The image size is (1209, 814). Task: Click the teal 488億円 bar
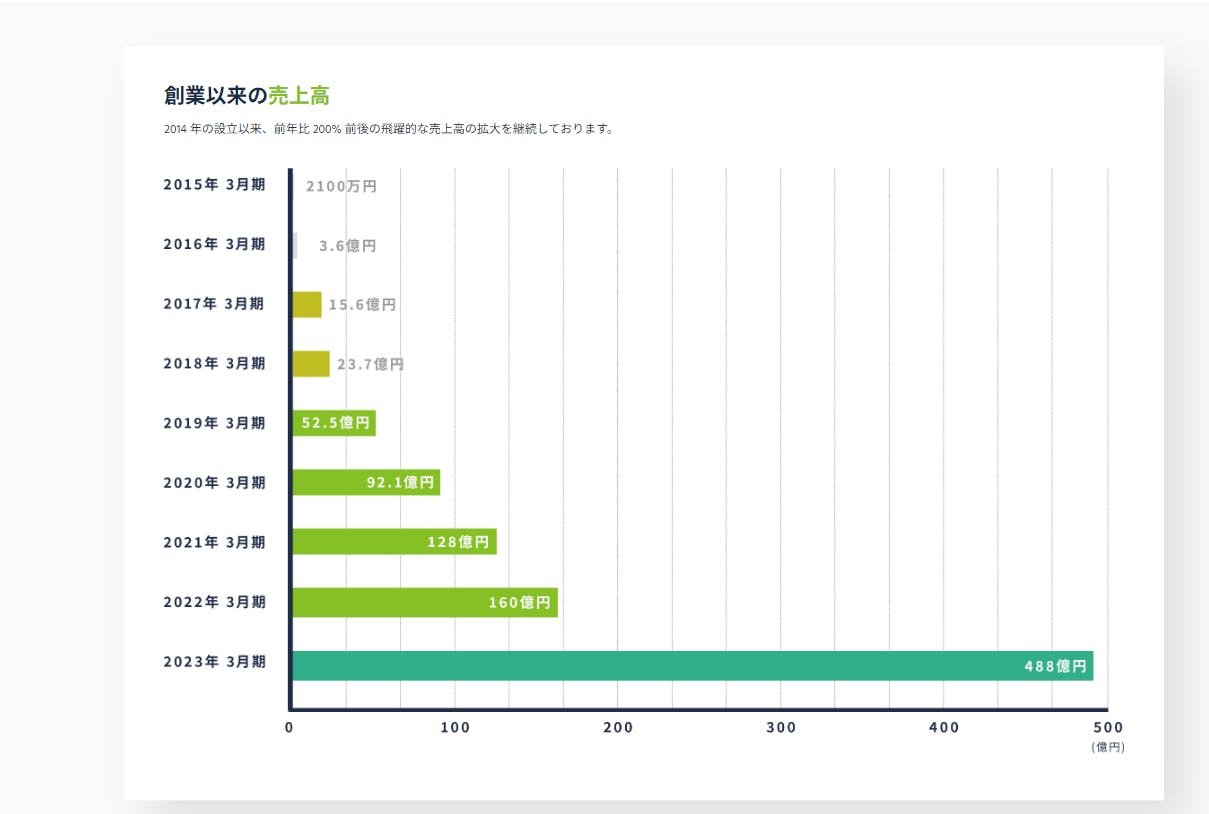point(690,666)
